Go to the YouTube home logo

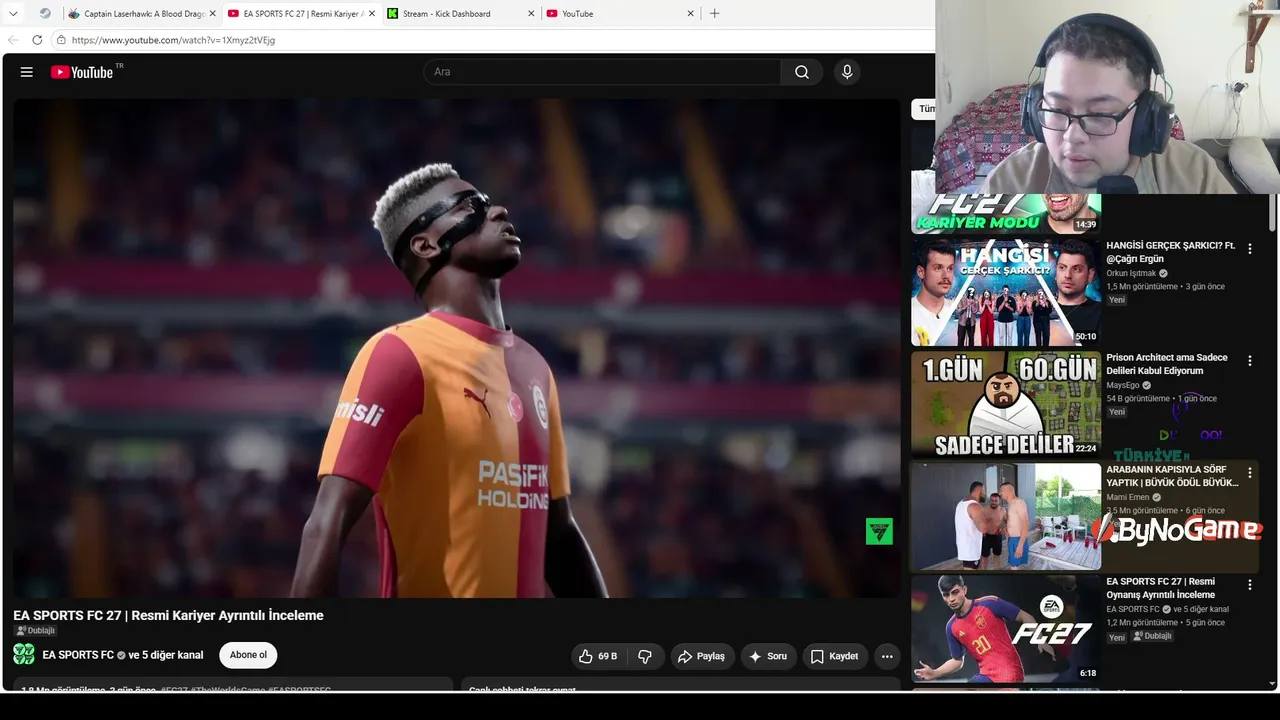click(x=82, y=72)
